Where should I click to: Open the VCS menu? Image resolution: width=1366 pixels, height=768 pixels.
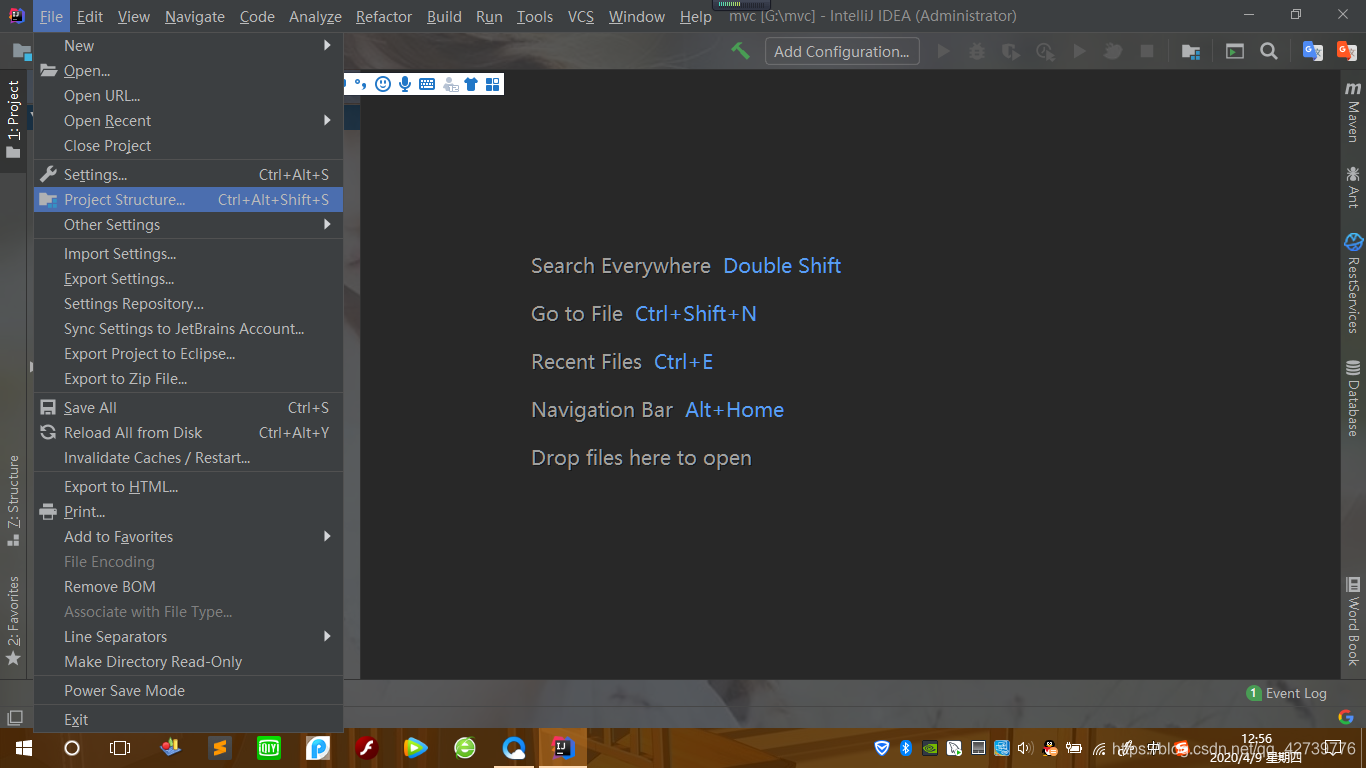[x=580, y=16]
